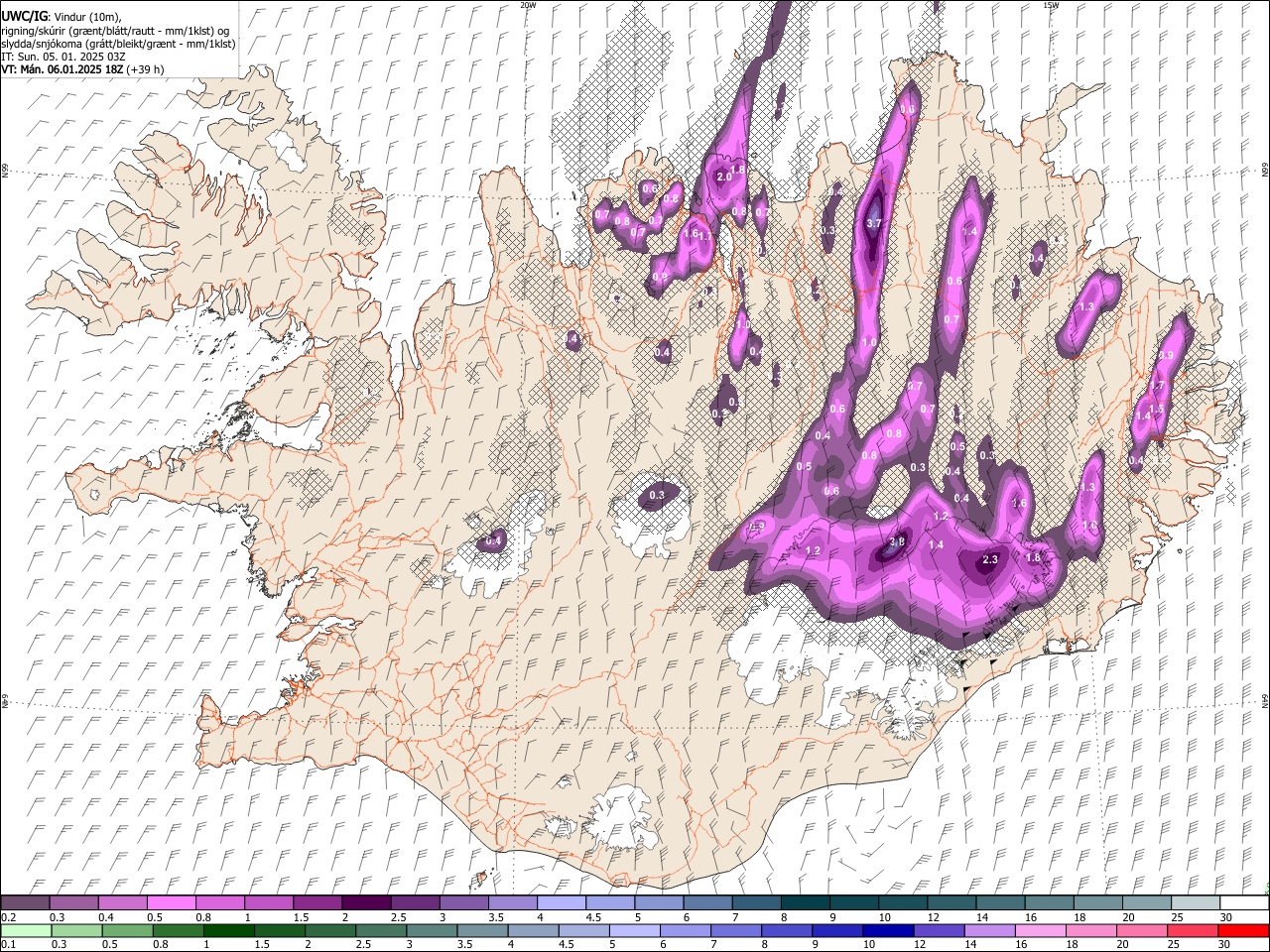
Task: Click the 'VT: Mán. 06.01.2025 18Z (+39 h)' line
Action: (x=83, y=69)
